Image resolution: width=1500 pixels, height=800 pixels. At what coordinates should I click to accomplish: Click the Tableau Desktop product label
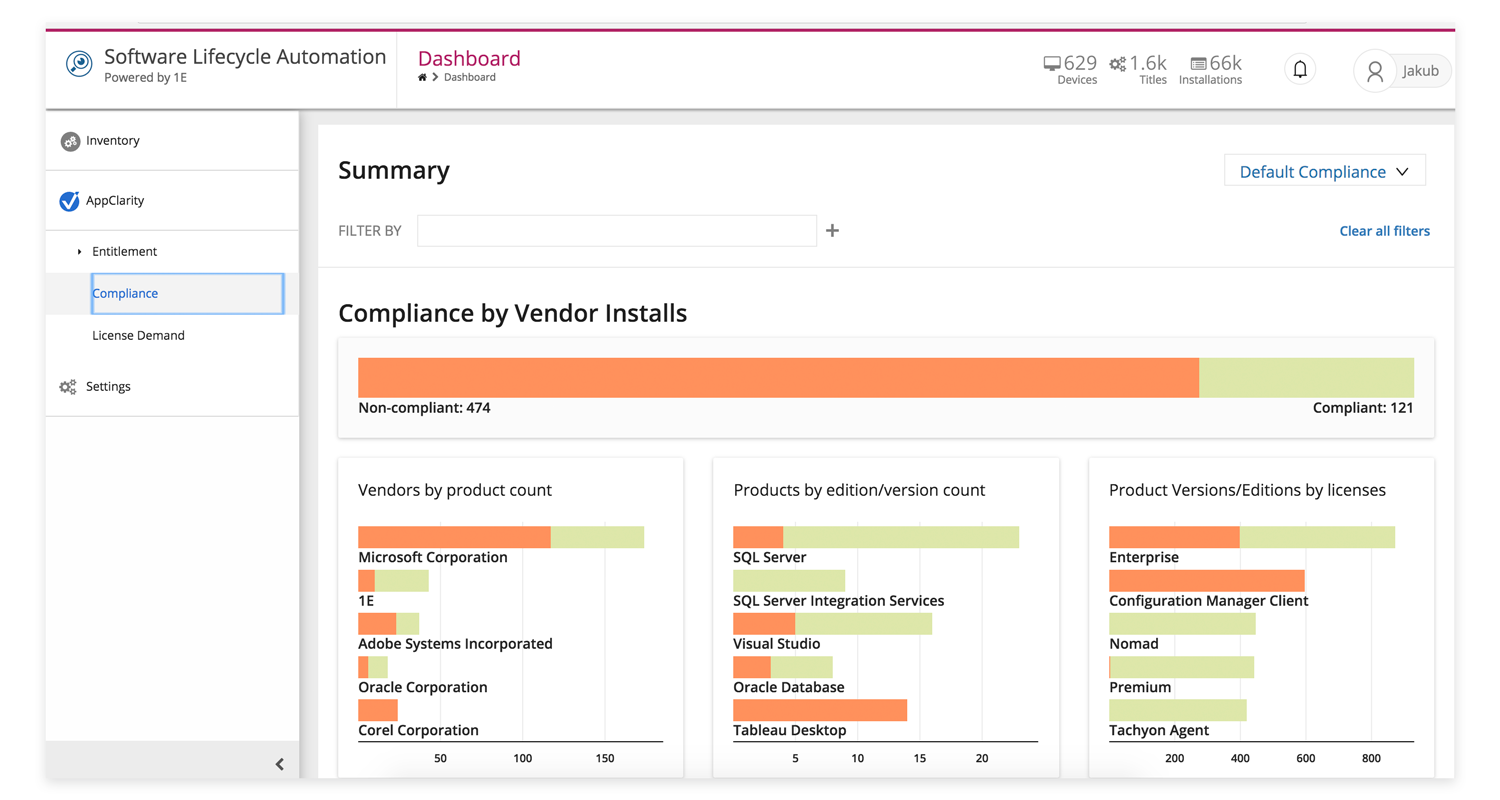790,731
